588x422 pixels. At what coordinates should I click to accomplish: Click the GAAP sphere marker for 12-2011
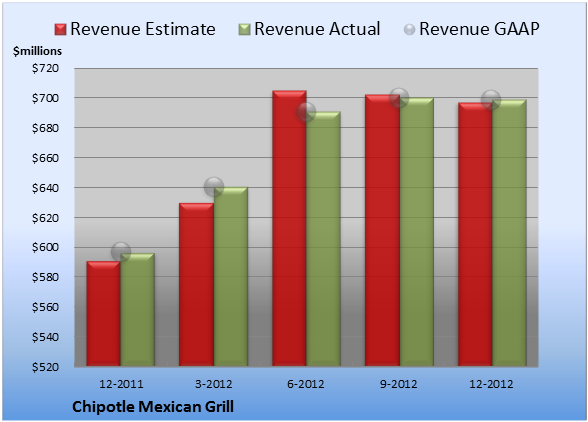point(121,252)
